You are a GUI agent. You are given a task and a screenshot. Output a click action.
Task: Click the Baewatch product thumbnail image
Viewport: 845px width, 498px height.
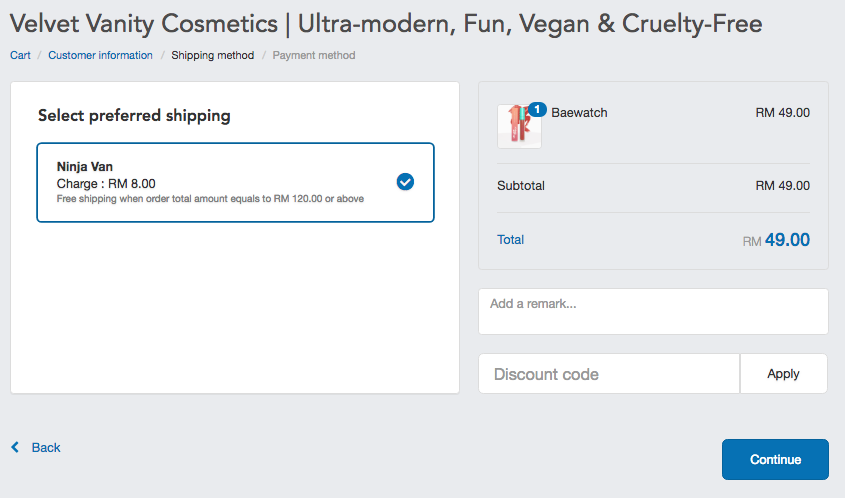(x=520, y=127)
